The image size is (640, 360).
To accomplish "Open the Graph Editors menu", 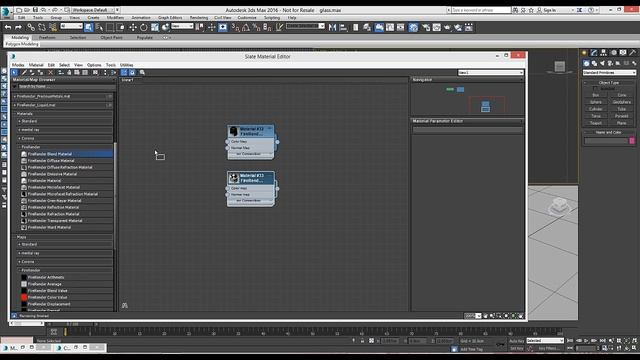I will pyautogui.click(x=170, y=18).
